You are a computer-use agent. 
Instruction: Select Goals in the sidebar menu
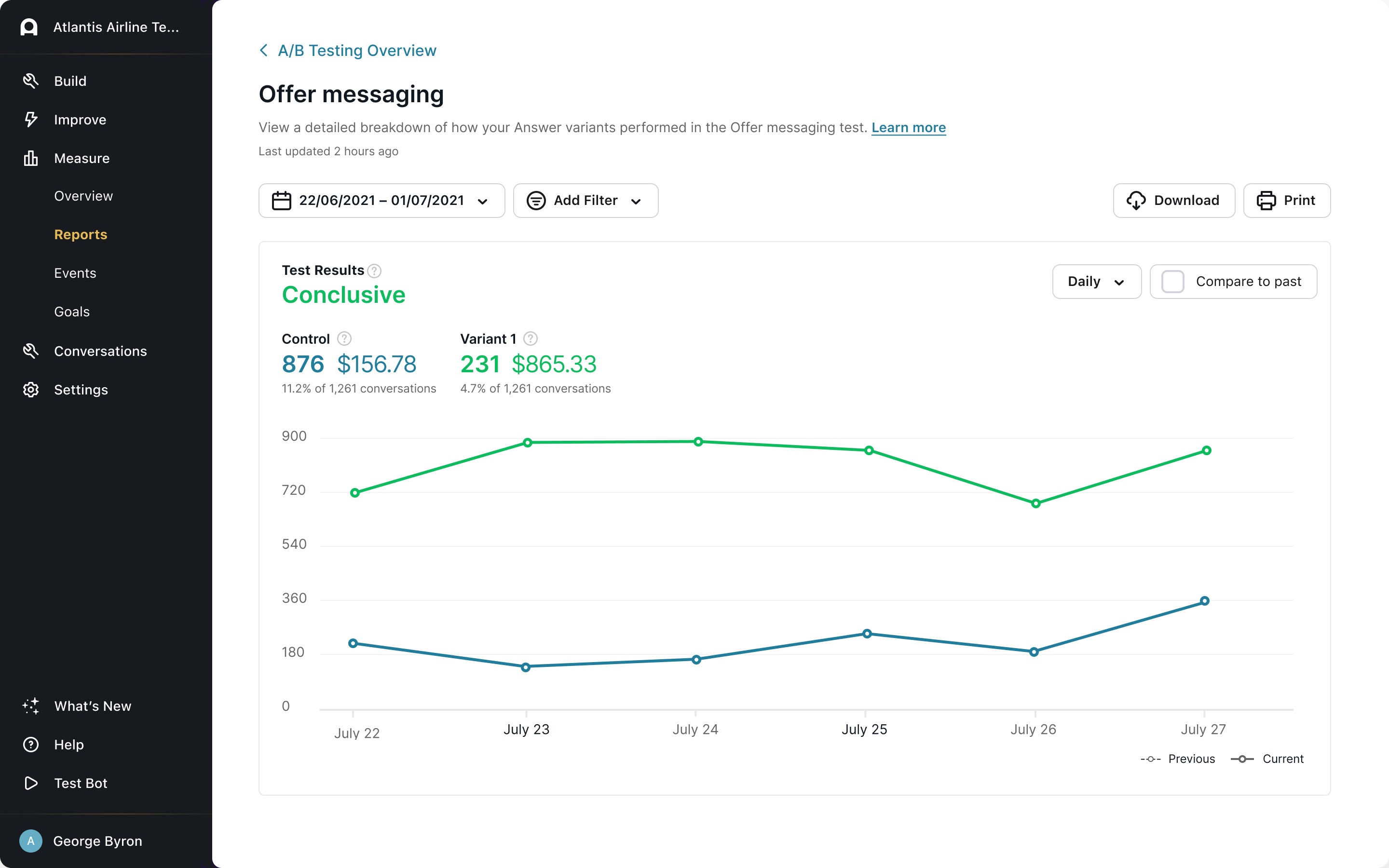tap(72, 312)
